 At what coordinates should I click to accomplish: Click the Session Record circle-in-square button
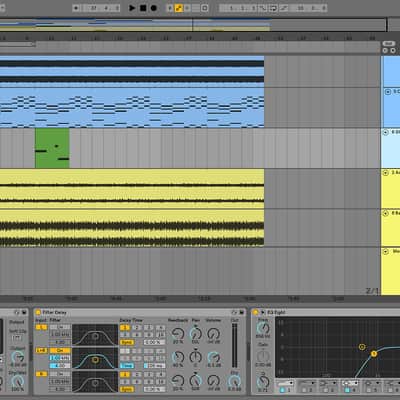click(x=205, y=8)
